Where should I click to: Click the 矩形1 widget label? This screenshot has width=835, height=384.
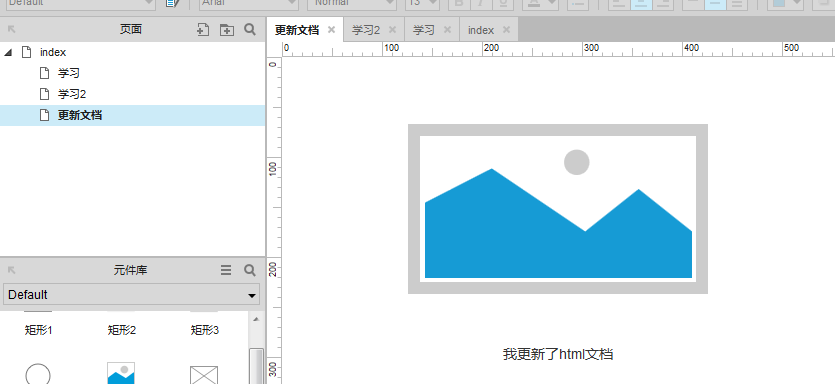pyautogui.click(x=38, y=330)
